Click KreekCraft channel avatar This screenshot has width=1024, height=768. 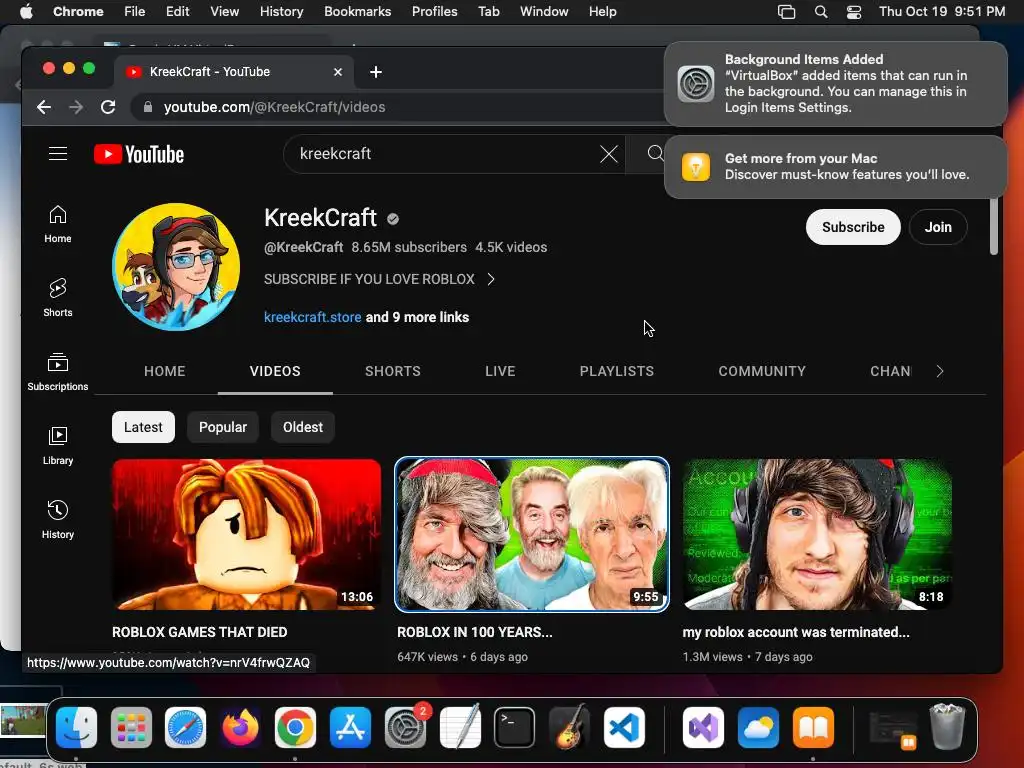pos(176,266)
